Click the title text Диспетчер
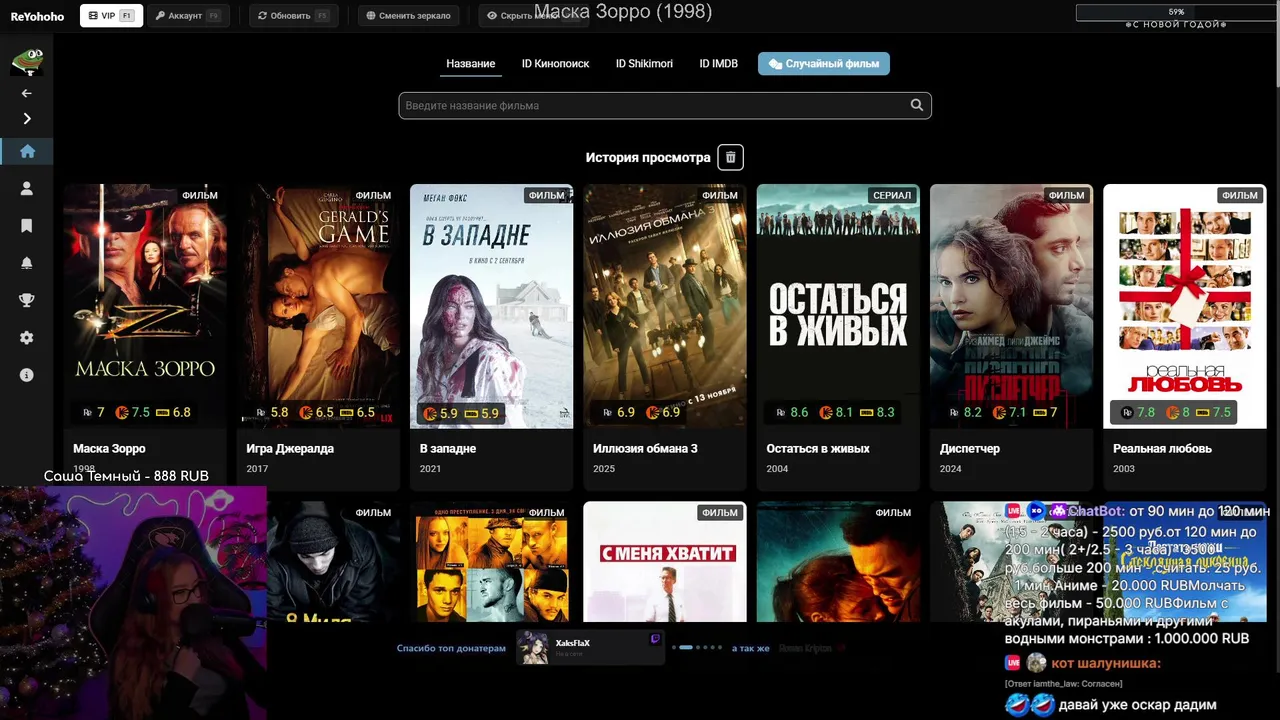Image resolution: width=1280 pixels, height=720 pixels. [x=970, y=449]
